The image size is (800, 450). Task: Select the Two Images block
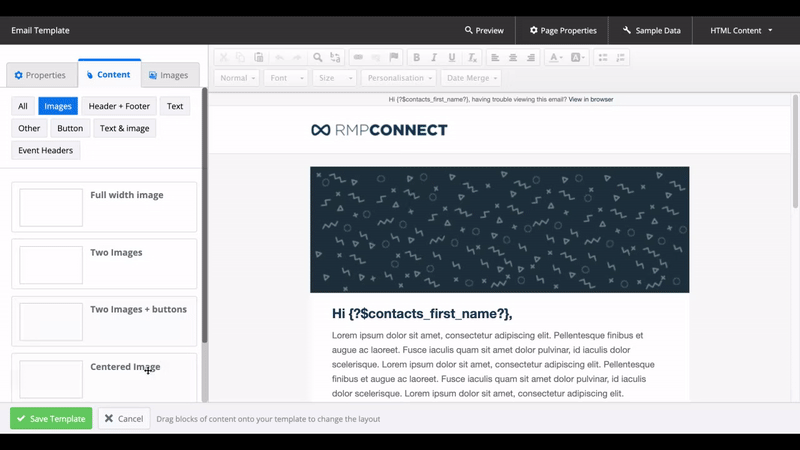point(104,264)
